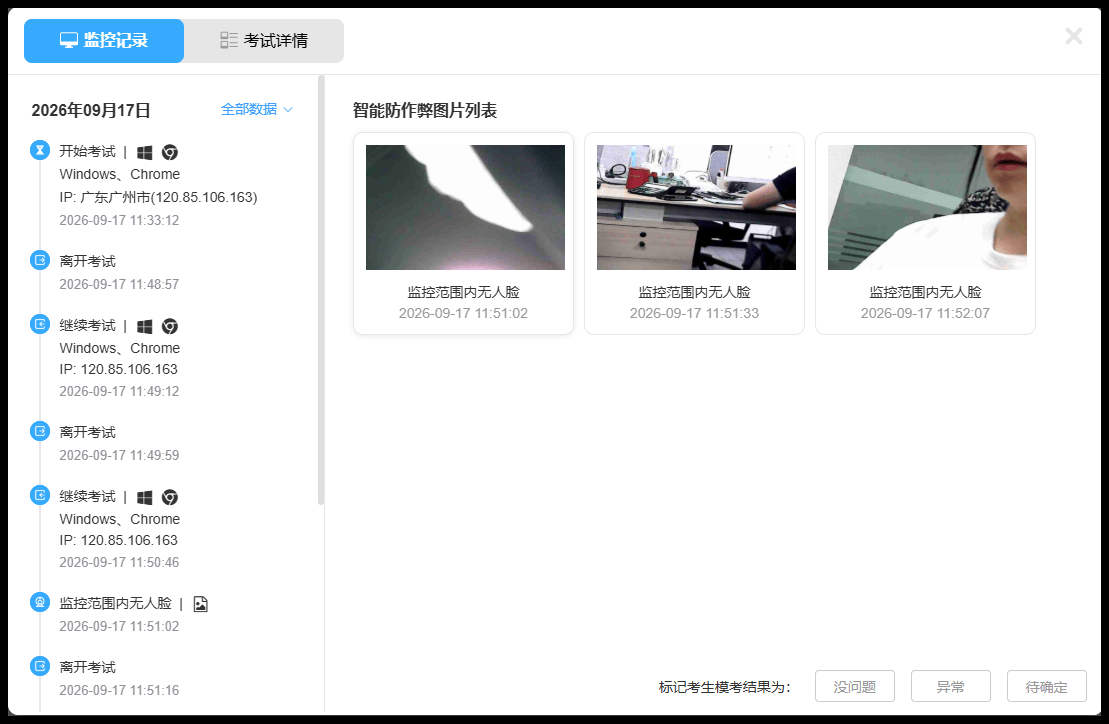Click timestamp 2026-09-17 11:33:12
This screenshot has width=1109, height=724.
(120, 221)
